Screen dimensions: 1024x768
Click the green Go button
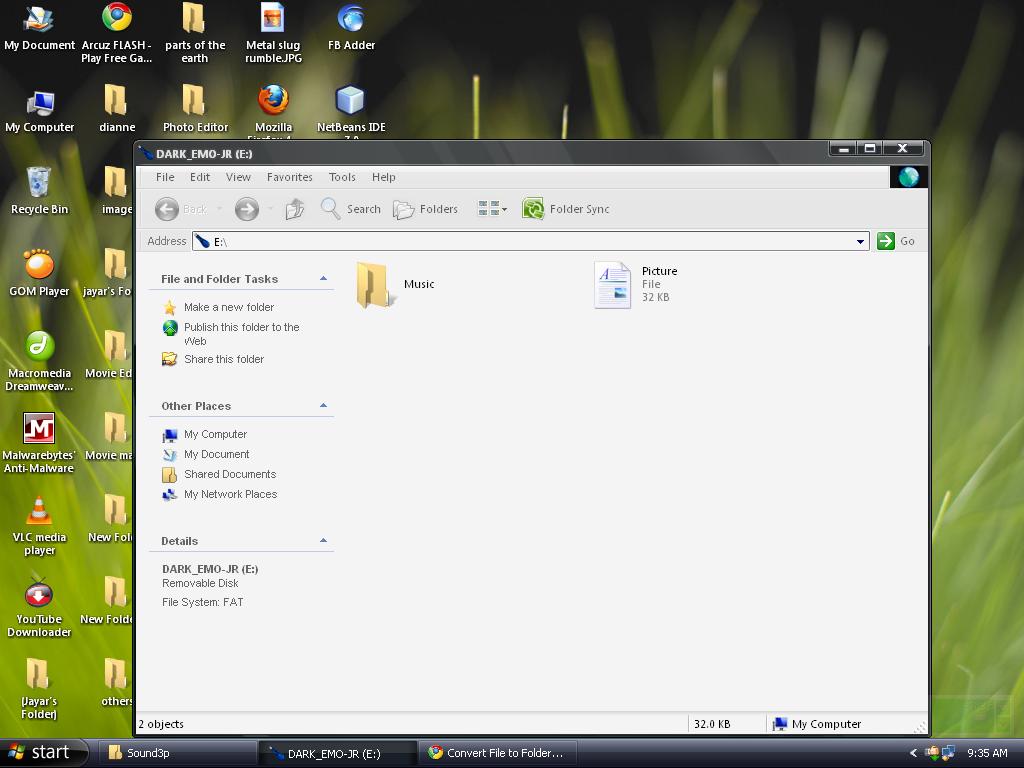point(888,241)
